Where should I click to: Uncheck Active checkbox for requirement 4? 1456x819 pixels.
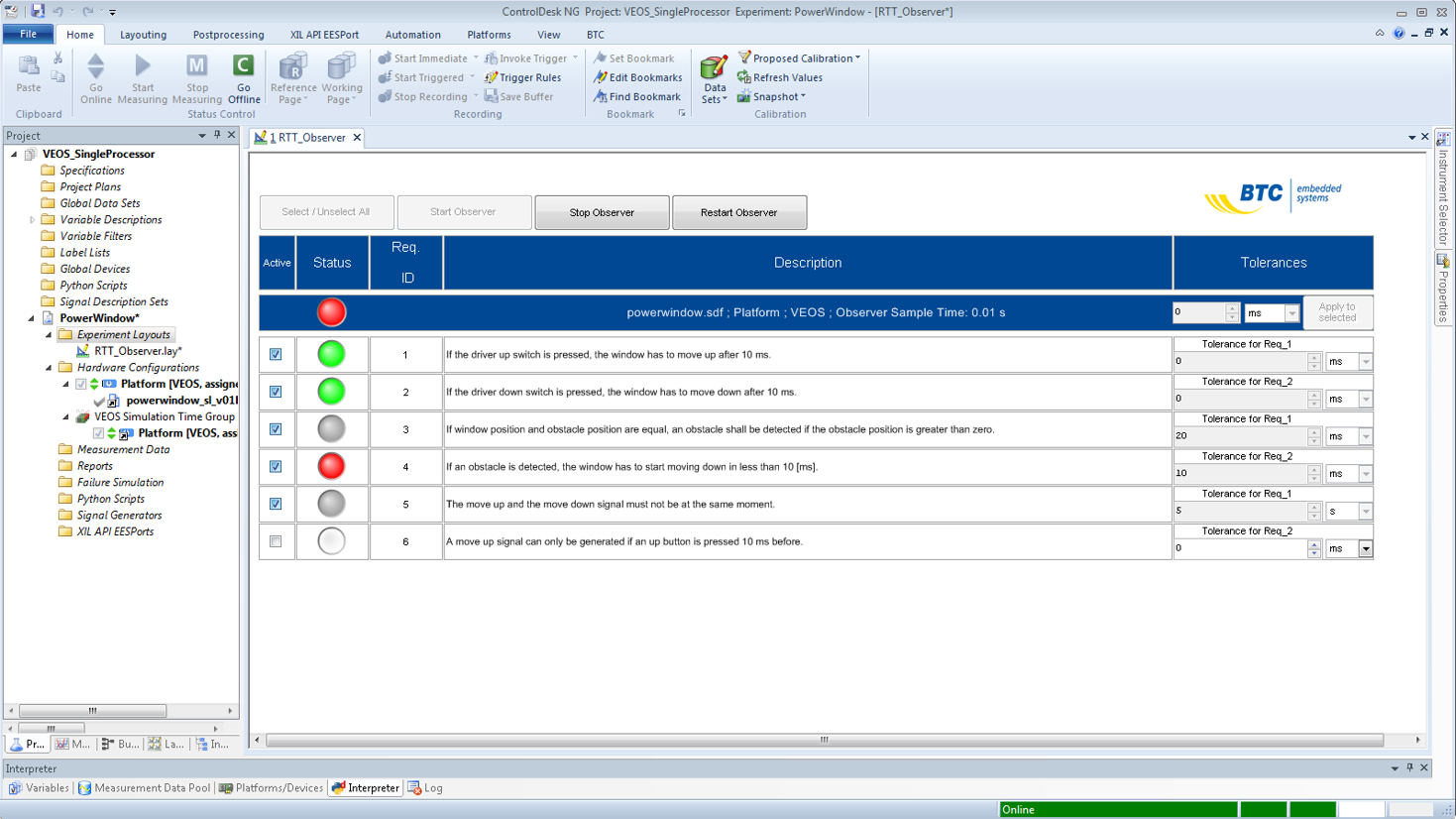276,466
